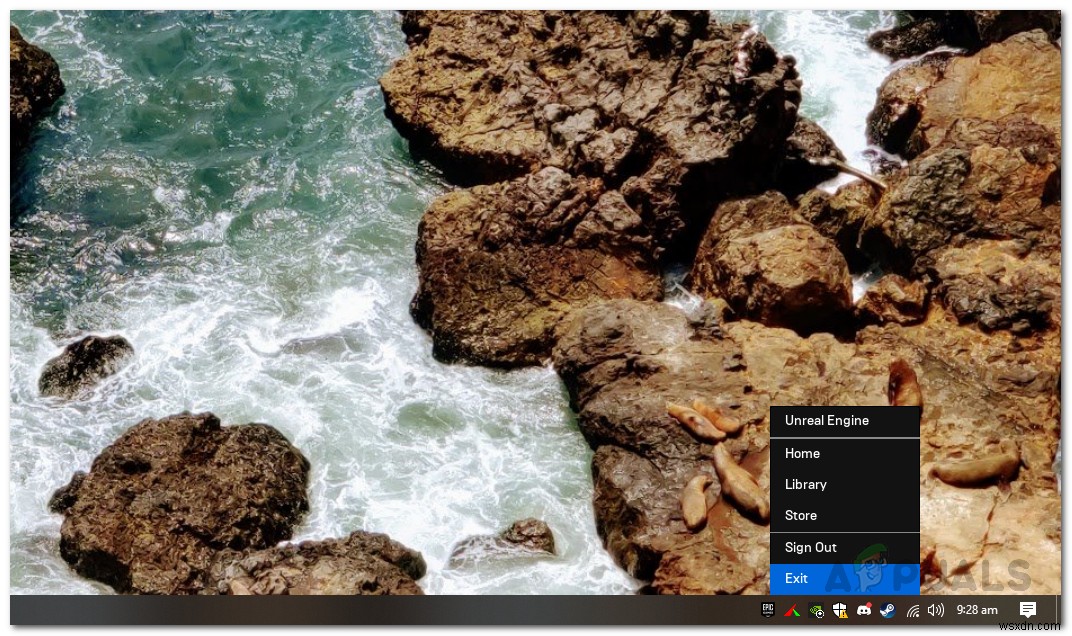Image resolution: width=1072 pixels, height=636 pixels.
Task: Open the Steam tray icon
Action: pos(887,610)
